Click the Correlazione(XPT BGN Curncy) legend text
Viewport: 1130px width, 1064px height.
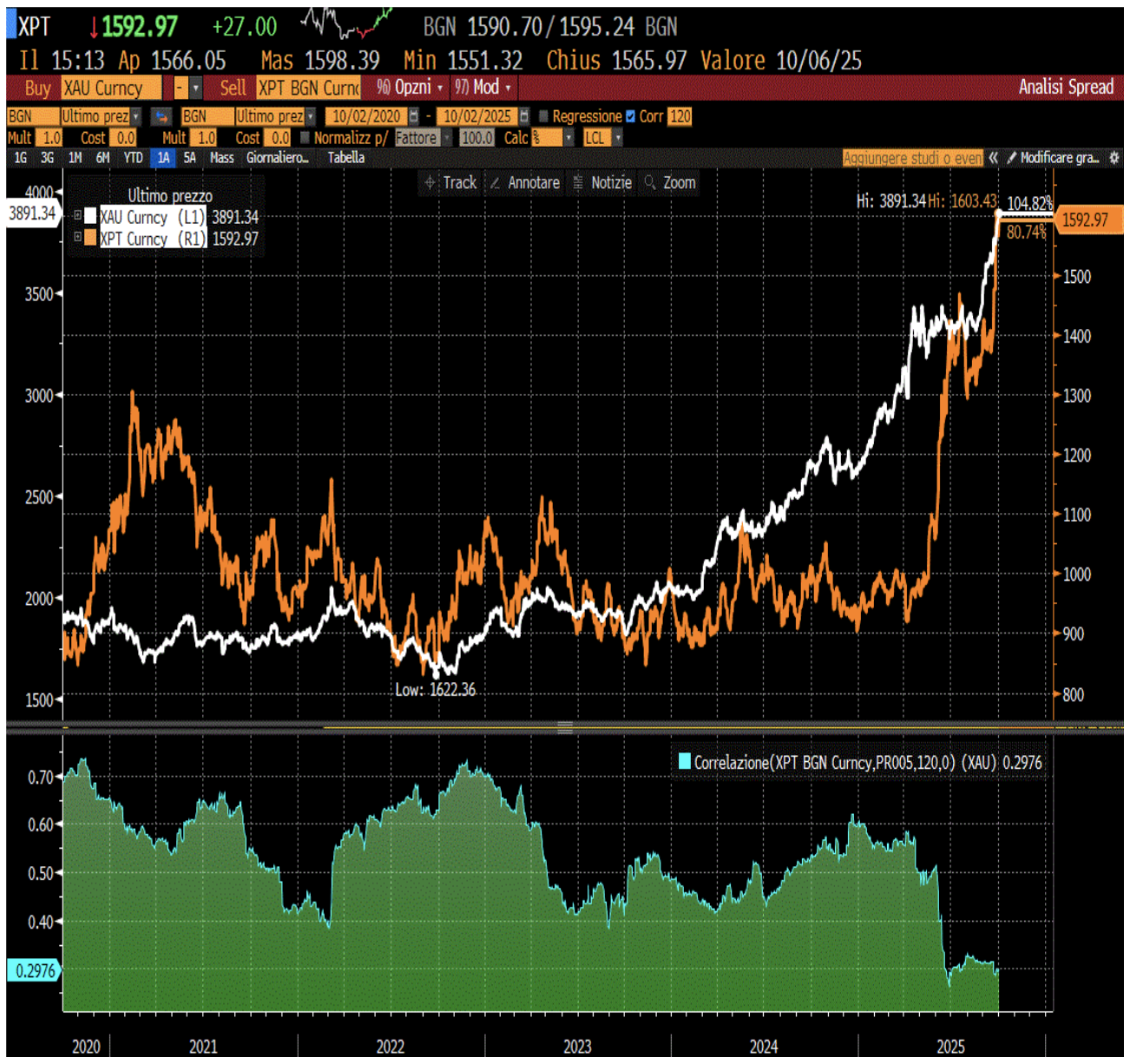[x=868, y=762]
